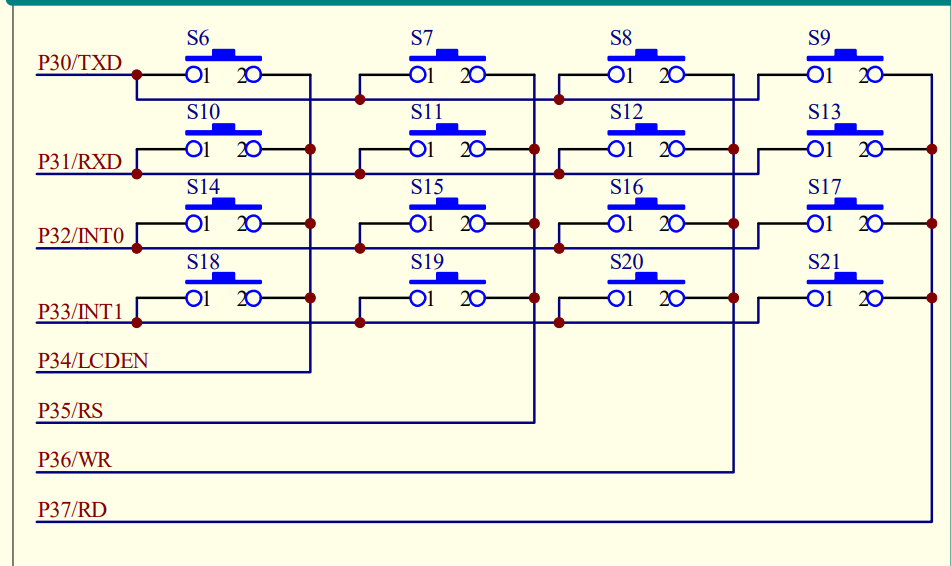Select the S9 pushbutton switch symbol
This screenshot has width=951, height=566.
click(x=845, y=66)
